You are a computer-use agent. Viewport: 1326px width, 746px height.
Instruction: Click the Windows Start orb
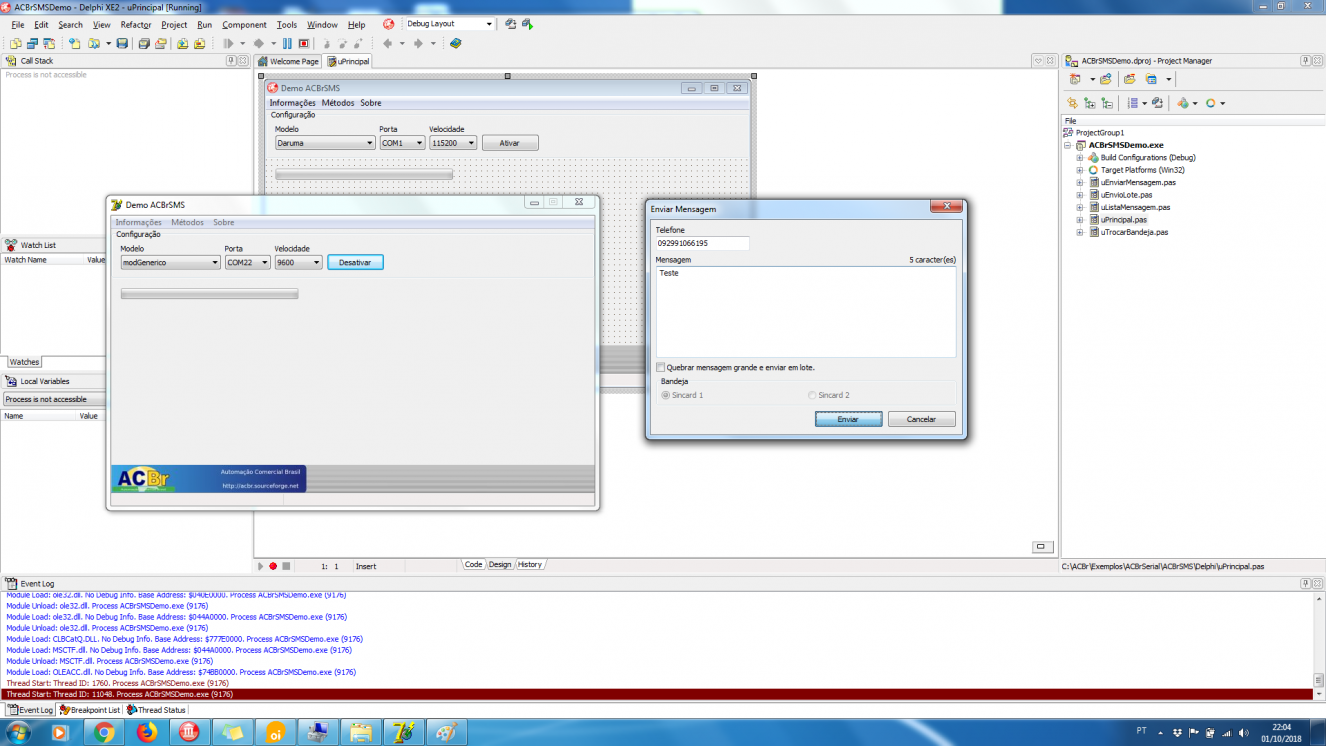(18, 732)
